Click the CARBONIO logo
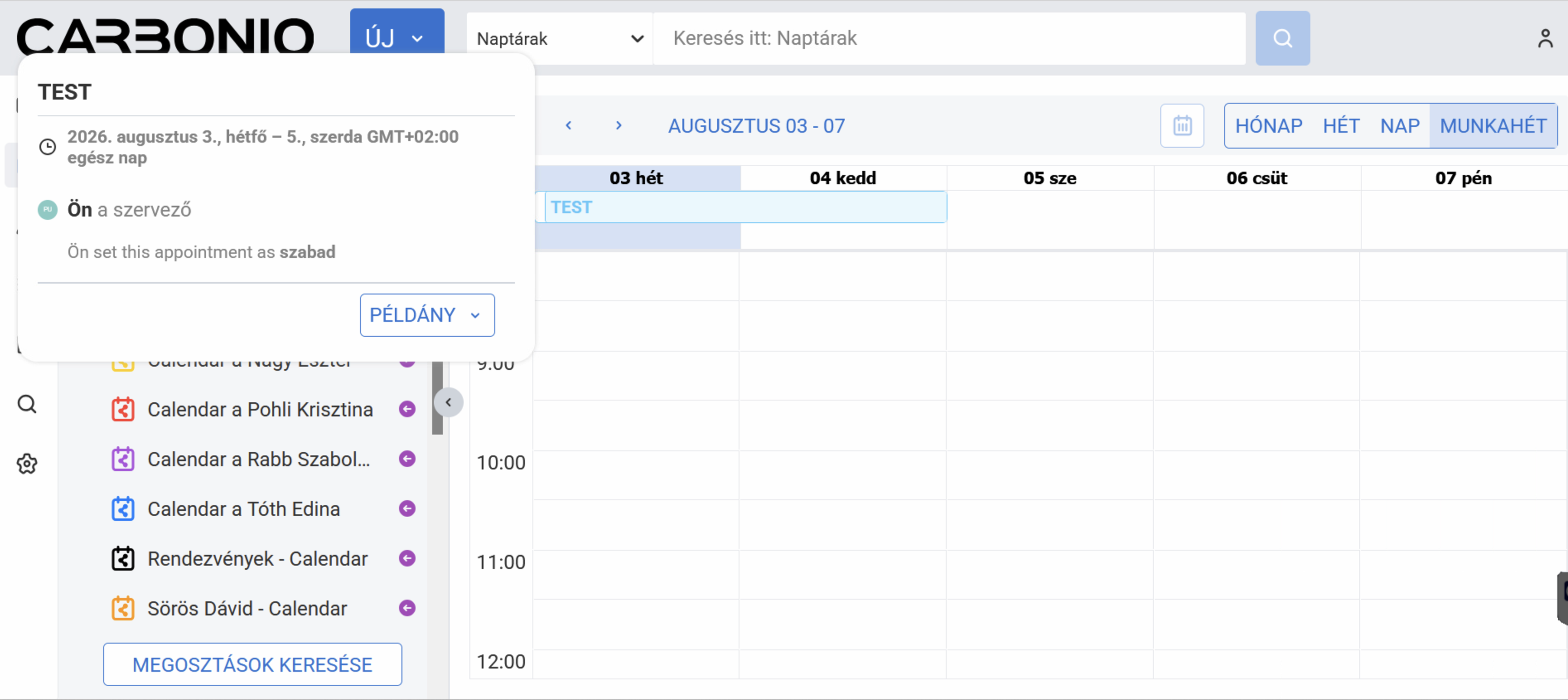1568x700 pixels. pos(165,37)
